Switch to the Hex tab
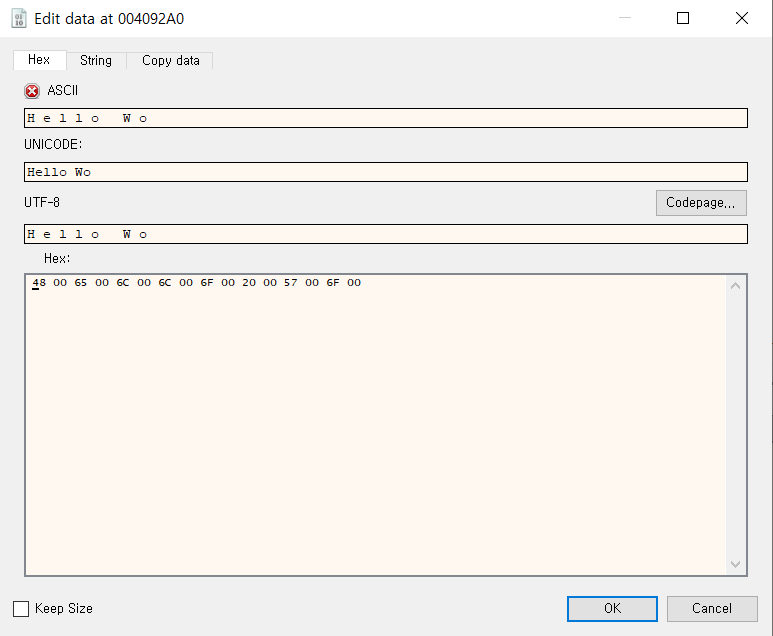This screenshot has width=773, height=636. point(39,60)
